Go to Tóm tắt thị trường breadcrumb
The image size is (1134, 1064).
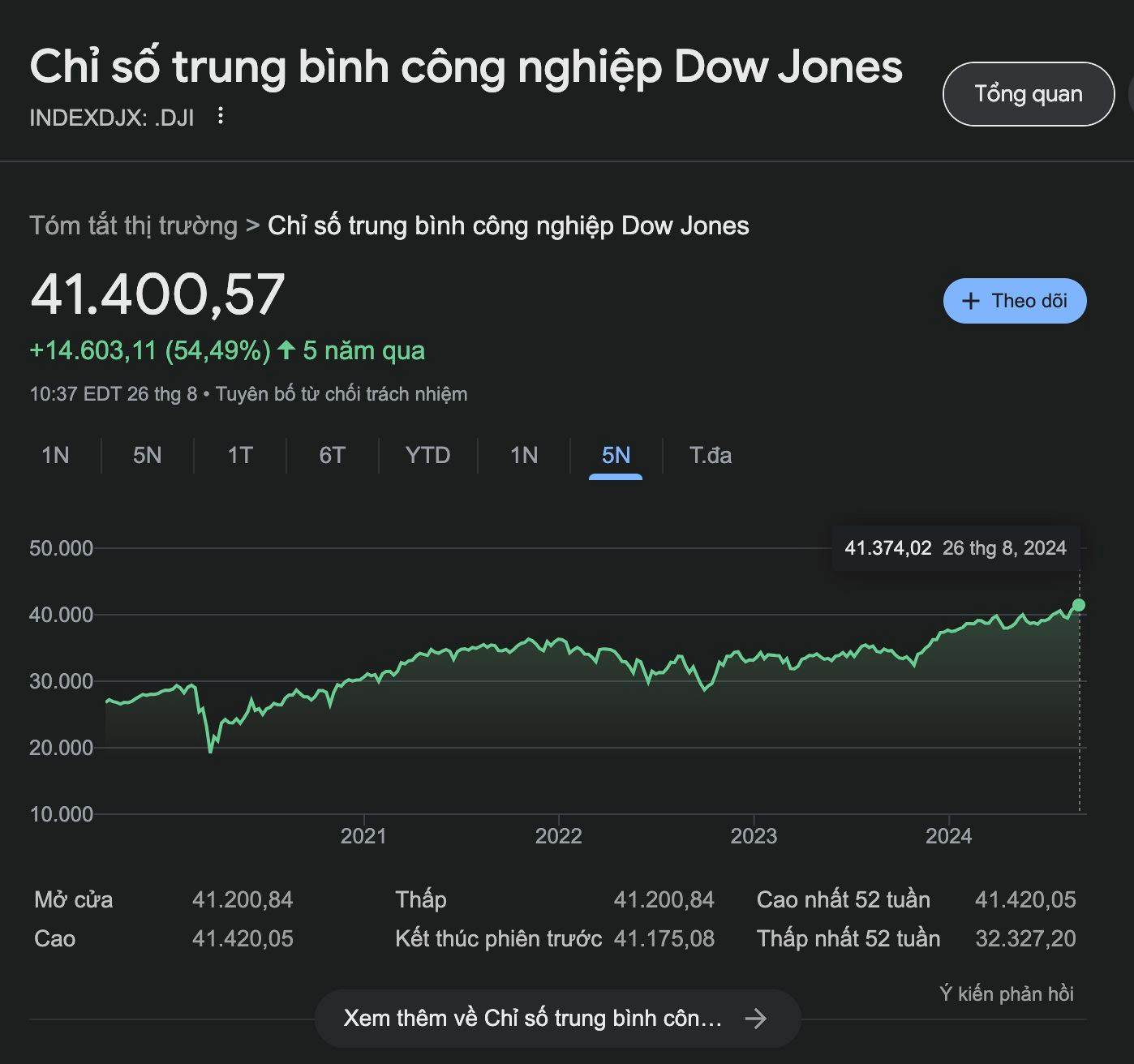(x=134, y=225)
